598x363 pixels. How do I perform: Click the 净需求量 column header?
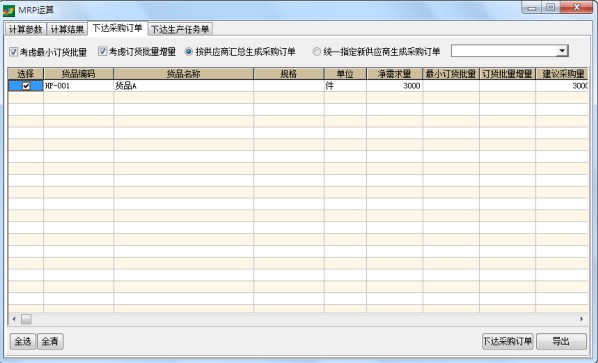point(394,74)
